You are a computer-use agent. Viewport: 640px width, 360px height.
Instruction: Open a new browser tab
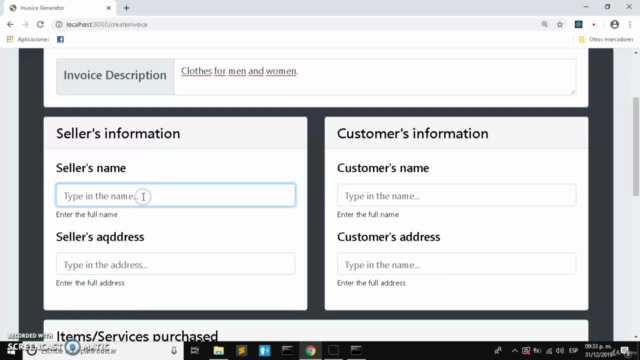126,8
